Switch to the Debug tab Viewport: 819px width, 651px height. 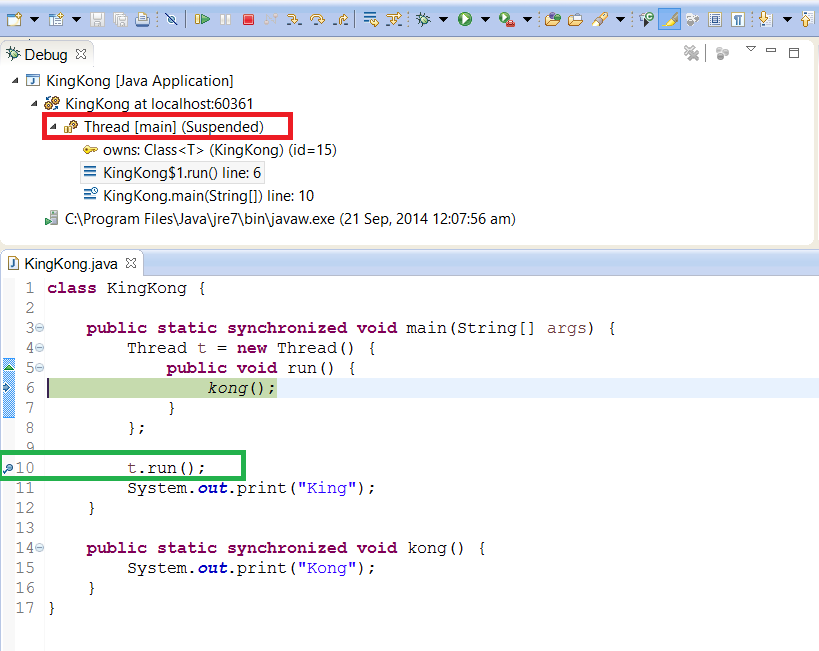coord(47,54)
